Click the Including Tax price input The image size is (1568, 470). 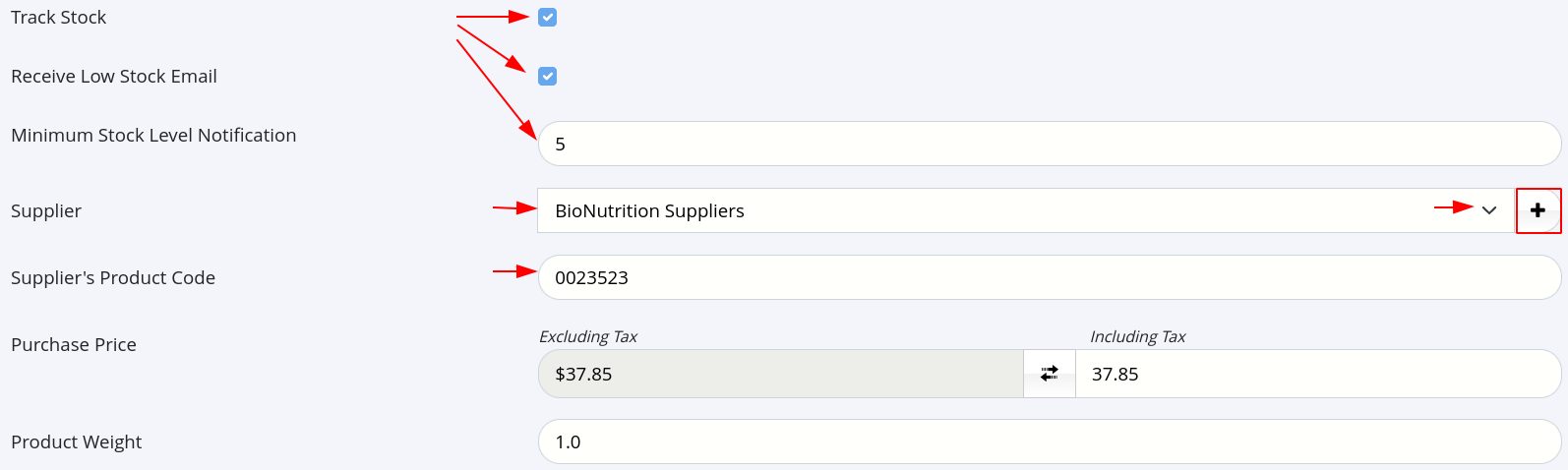[x=1318, y=374]
